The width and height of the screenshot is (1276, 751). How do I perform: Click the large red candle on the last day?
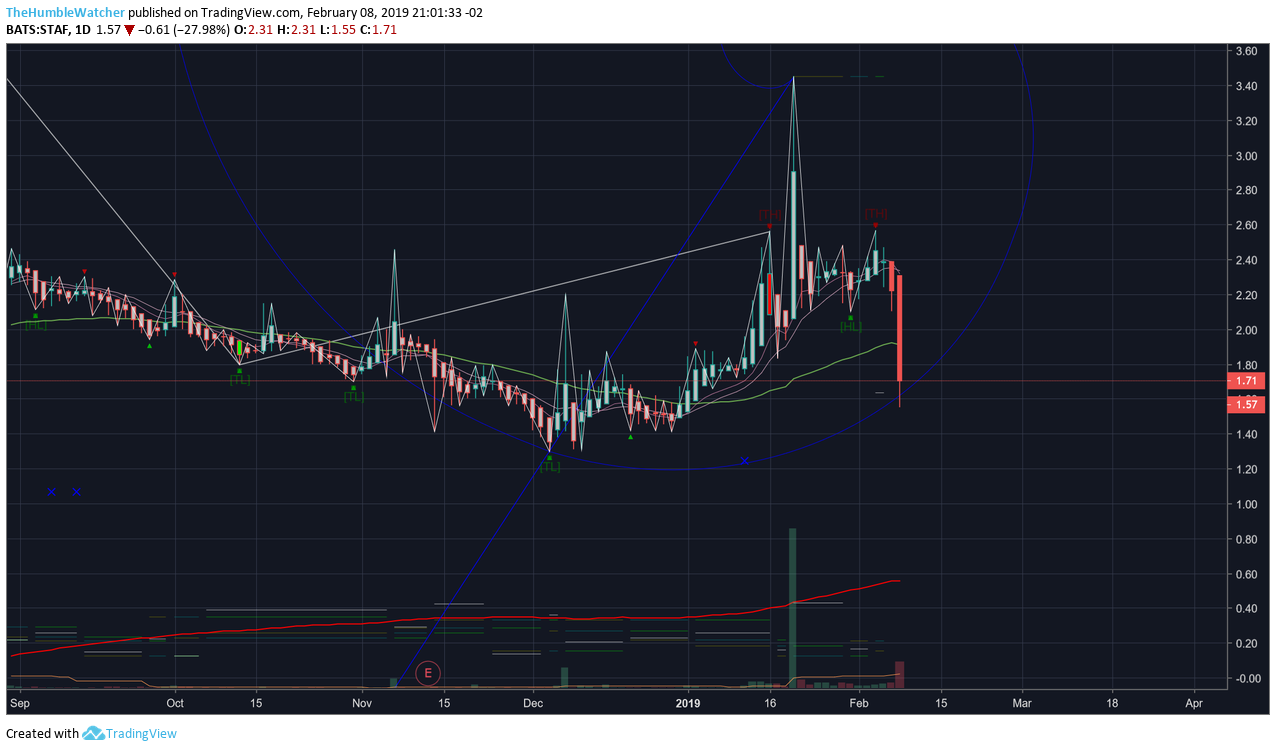(x=900, y=328)
